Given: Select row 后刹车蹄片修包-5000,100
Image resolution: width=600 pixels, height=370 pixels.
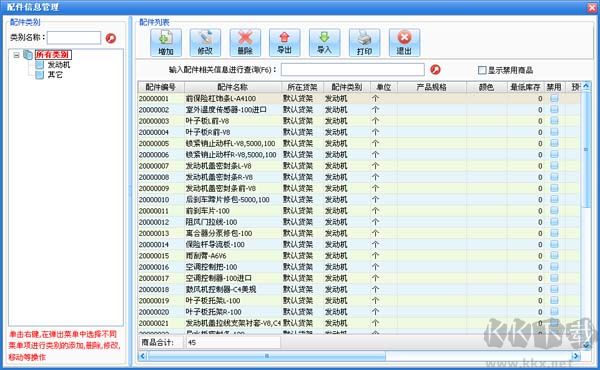Looking at the screenshot, I should pos(359,199).
